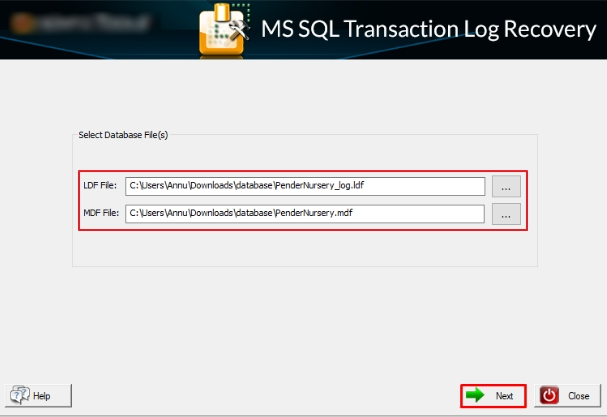Click the Next button
Viewport: 607px width, 417px height.
click(x=493, y=396)
